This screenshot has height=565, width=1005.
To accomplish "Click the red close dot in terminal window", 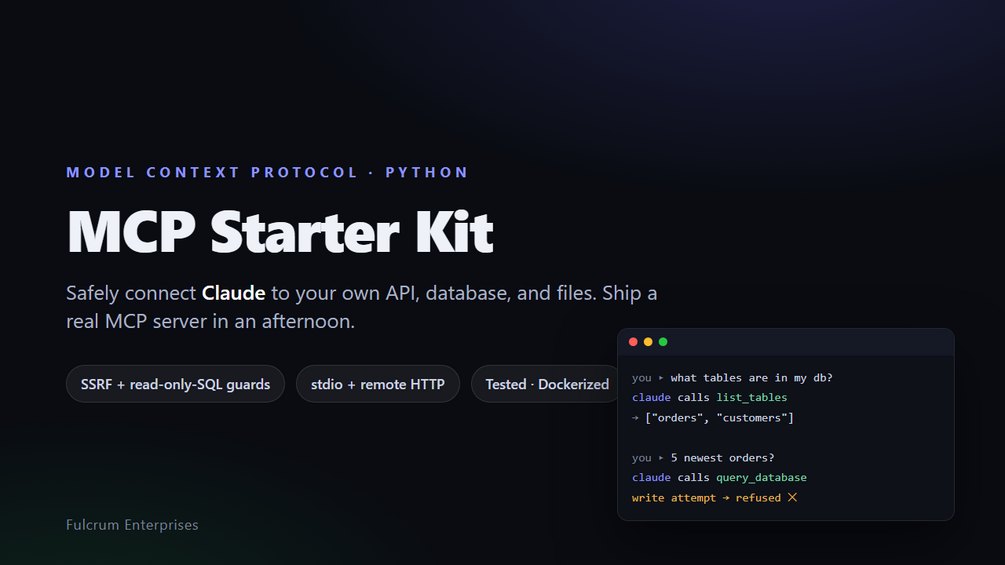I will [633, 342].
